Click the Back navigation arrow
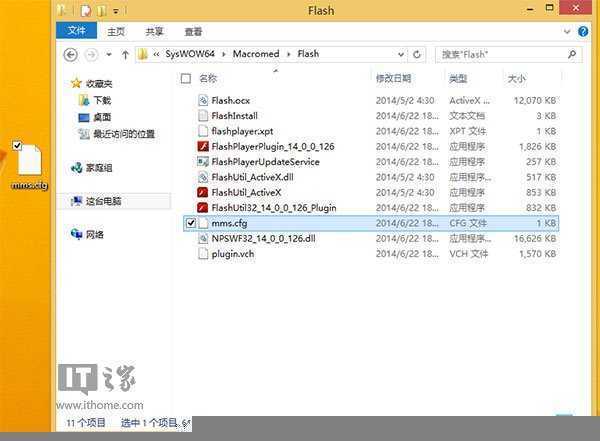The image size is (600, 441). [x=70, y=55]
